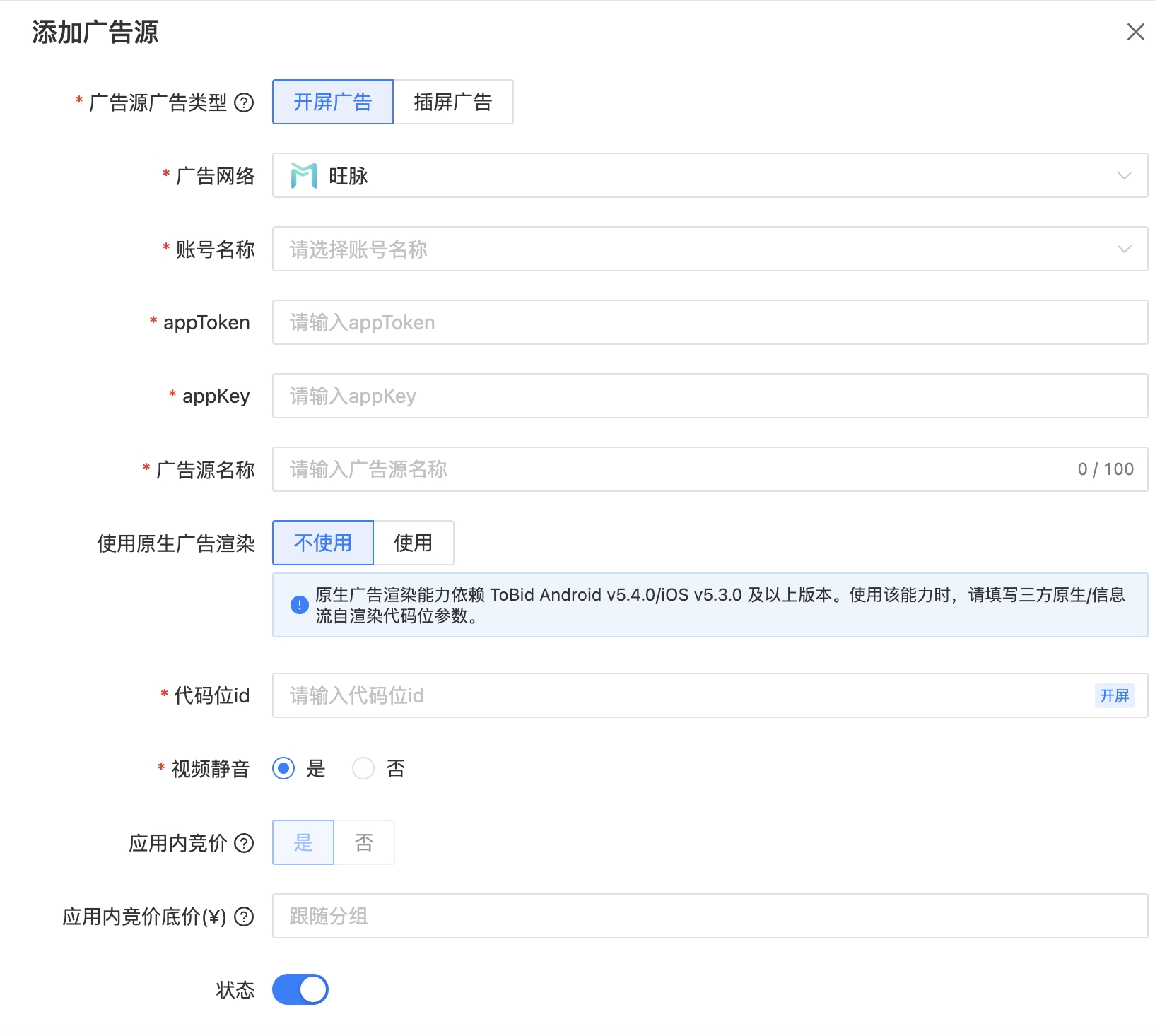Click the 添加广告源 dialog title
This screenshot has width=1155, height=1036.
95,33
